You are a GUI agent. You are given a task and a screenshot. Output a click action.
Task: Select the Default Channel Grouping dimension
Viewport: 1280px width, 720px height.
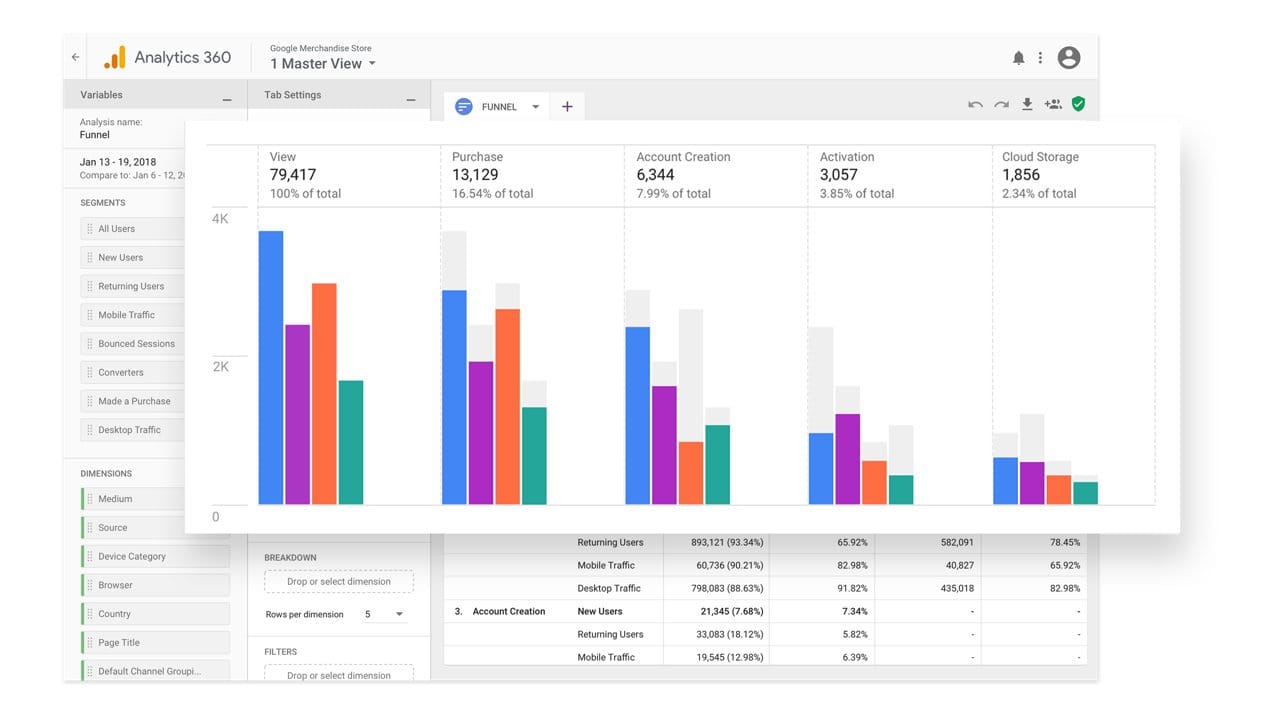pos(155,671)
